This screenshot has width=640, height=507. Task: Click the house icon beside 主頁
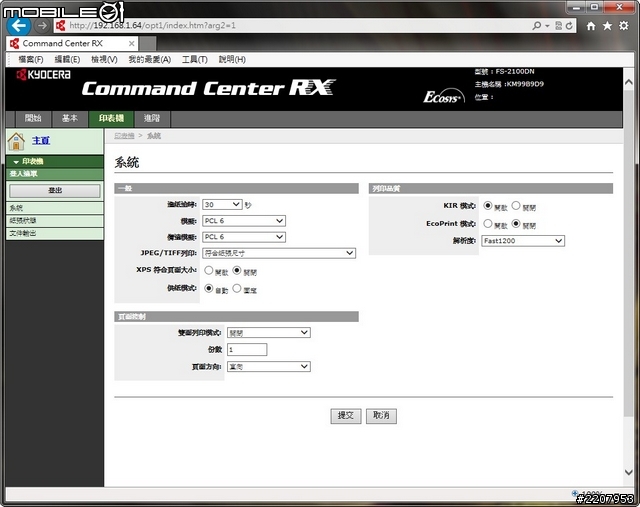[x=16, y=141]
